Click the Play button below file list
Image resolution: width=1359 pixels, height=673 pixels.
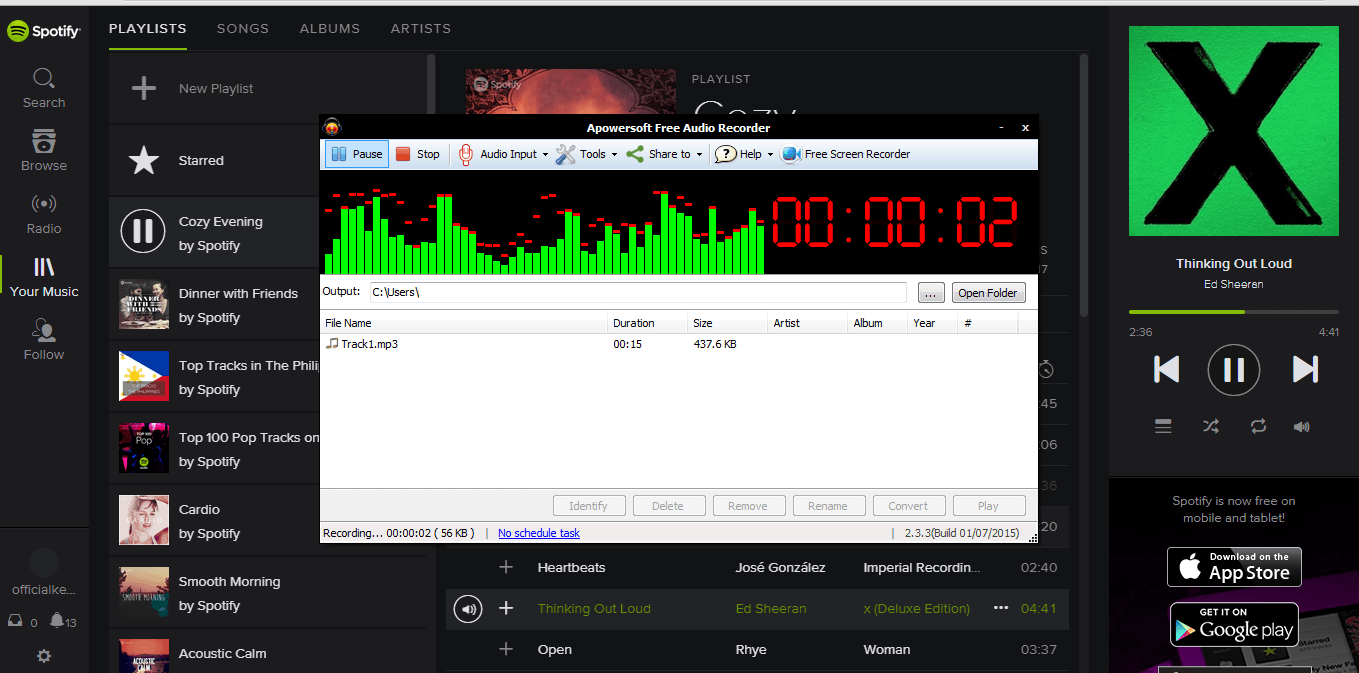coord(989,506)
